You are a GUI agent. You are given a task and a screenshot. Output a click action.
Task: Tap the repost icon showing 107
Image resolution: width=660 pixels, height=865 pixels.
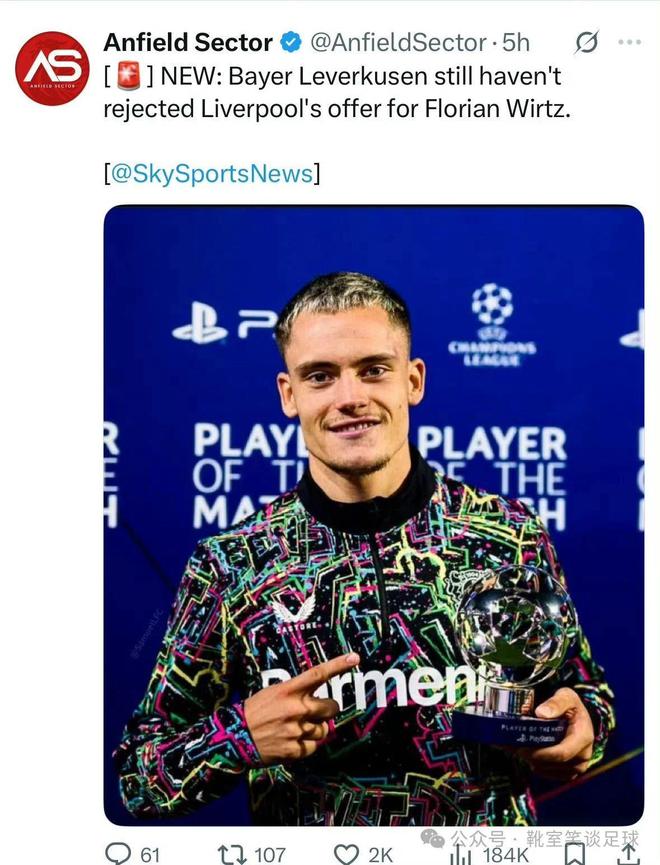click(x=231, y=853)
